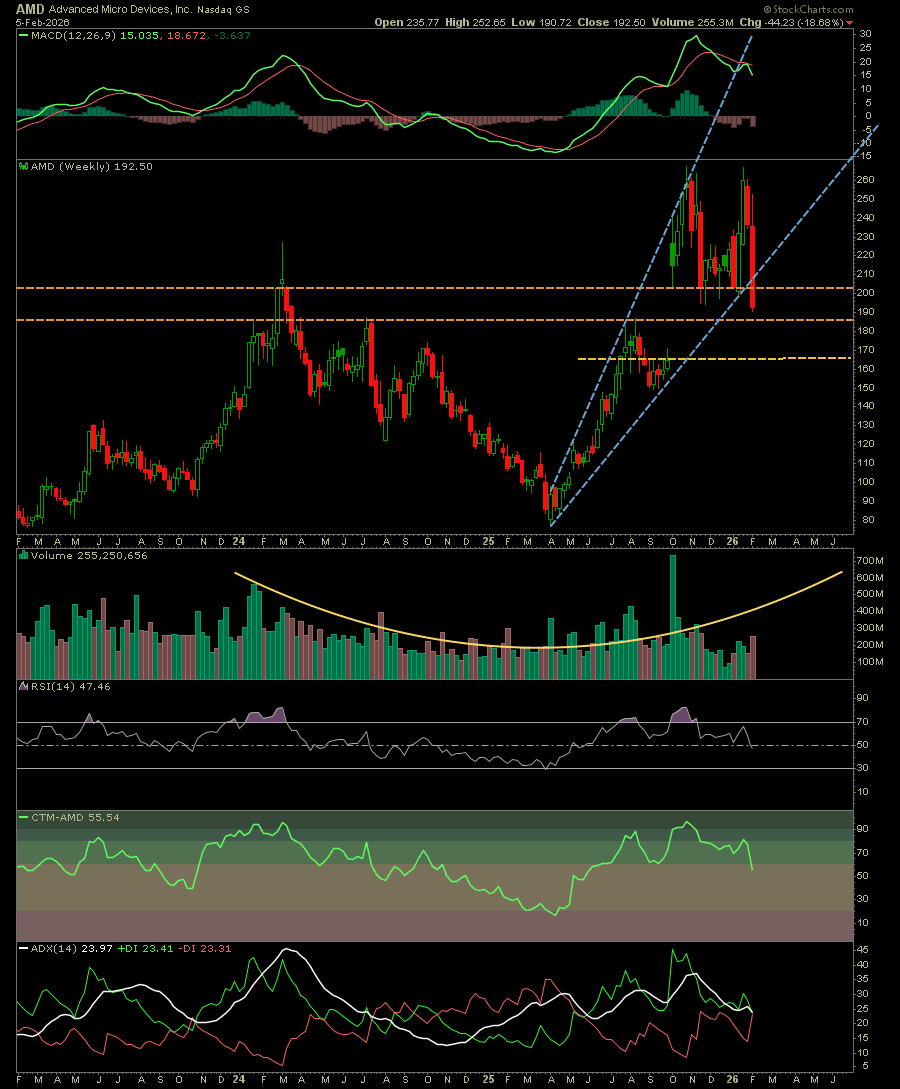The width and height of the screenshot is (900, 1089).
Task: Click the white legend dash before ADX(14)
Action: (x=23, y=948)
